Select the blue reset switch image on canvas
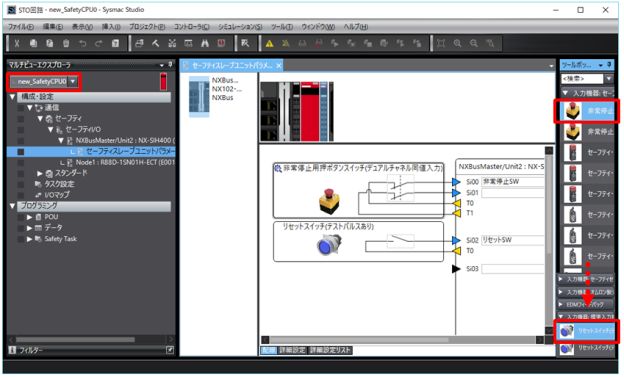This screenshot has height=377, width=624. [329, 244]
